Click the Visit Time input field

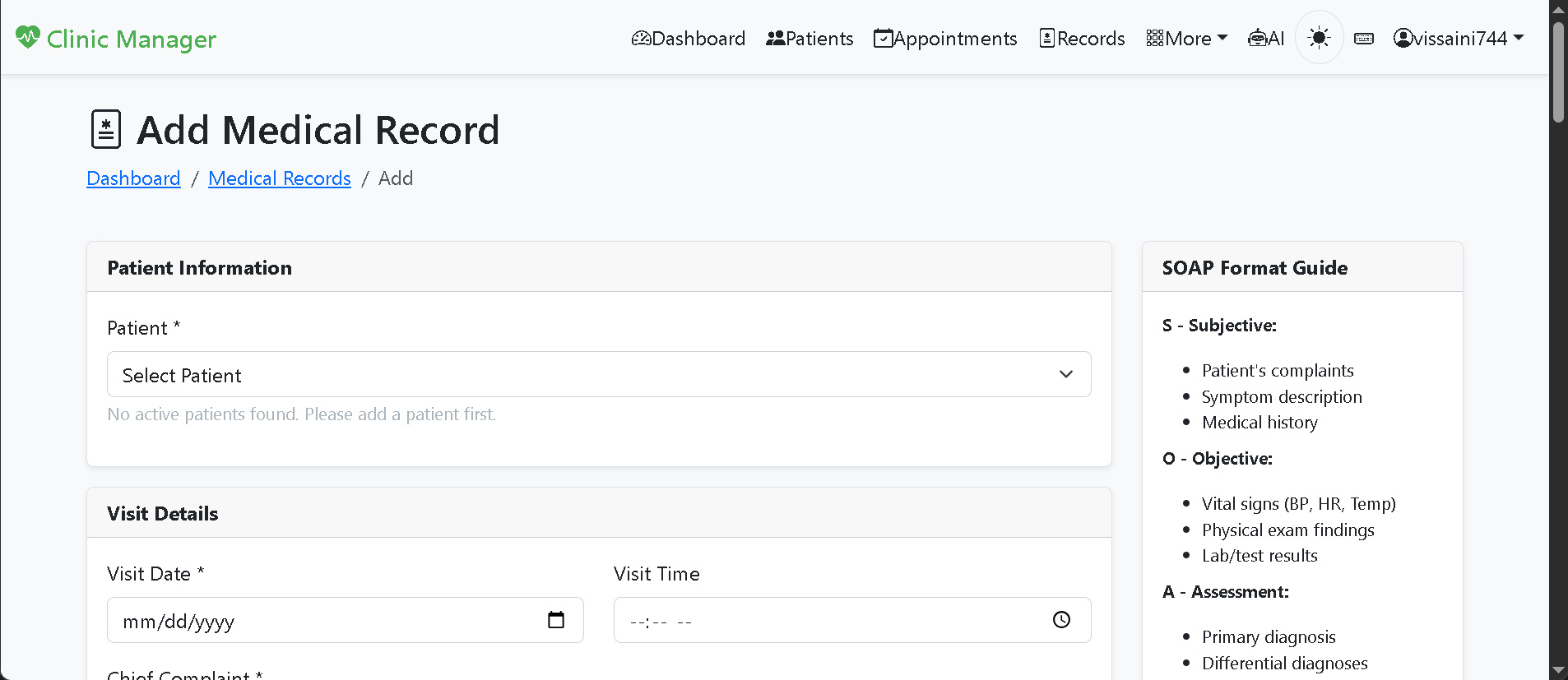pos(852,620)
